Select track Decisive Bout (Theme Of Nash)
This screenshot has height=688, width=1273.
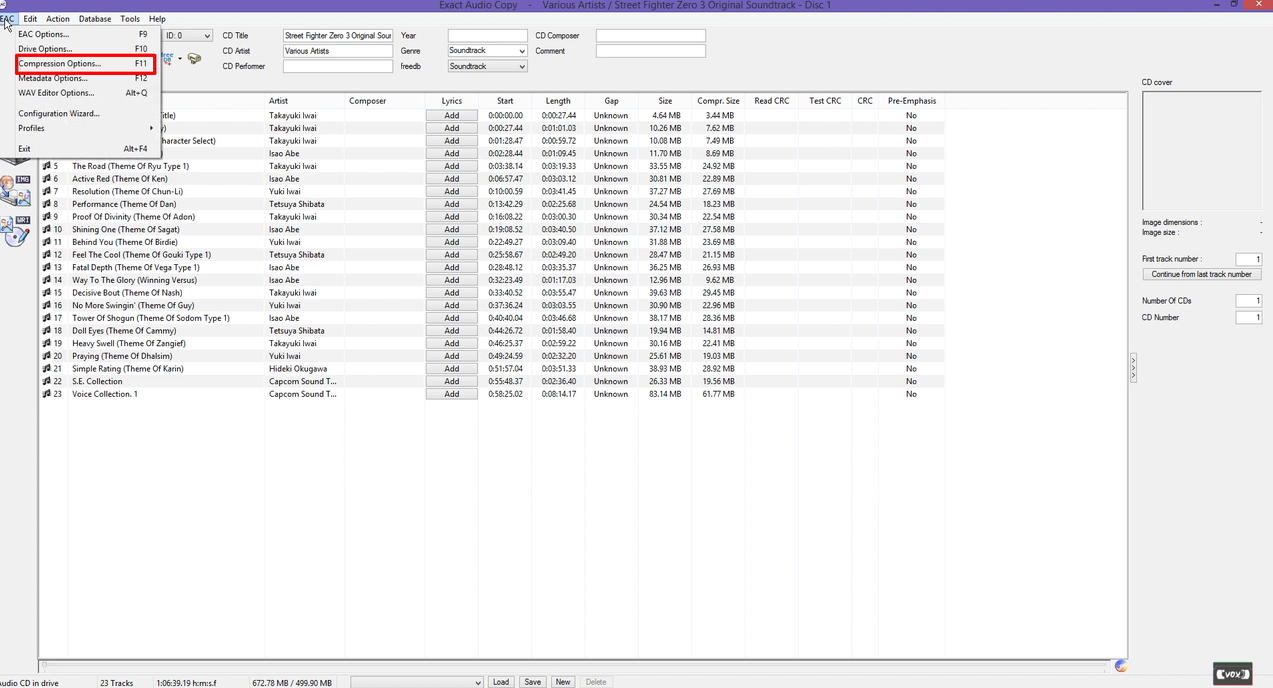127,293
